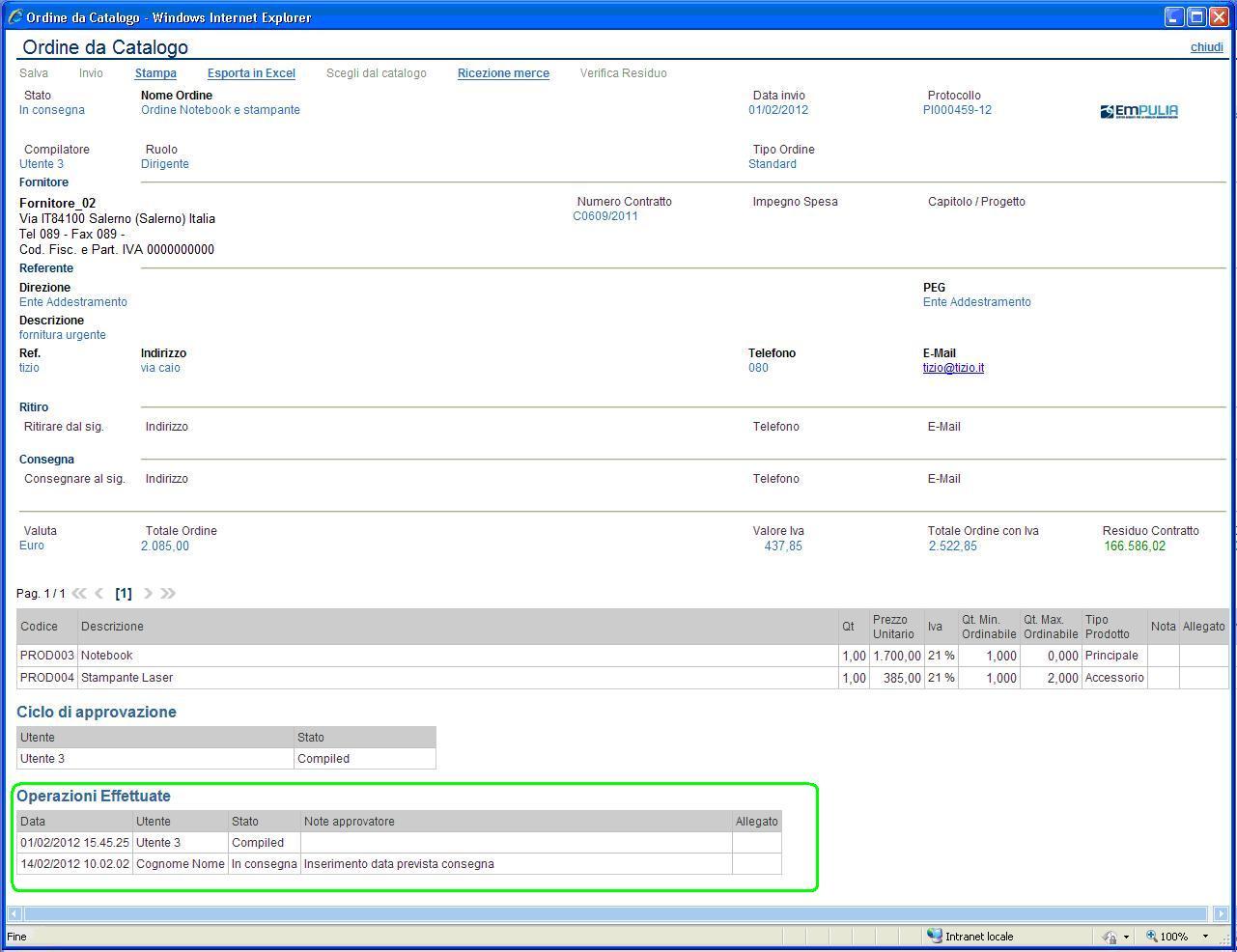1237x952 pixels.
Task: Click Principale product type cell
Action: pos(1114,656)
